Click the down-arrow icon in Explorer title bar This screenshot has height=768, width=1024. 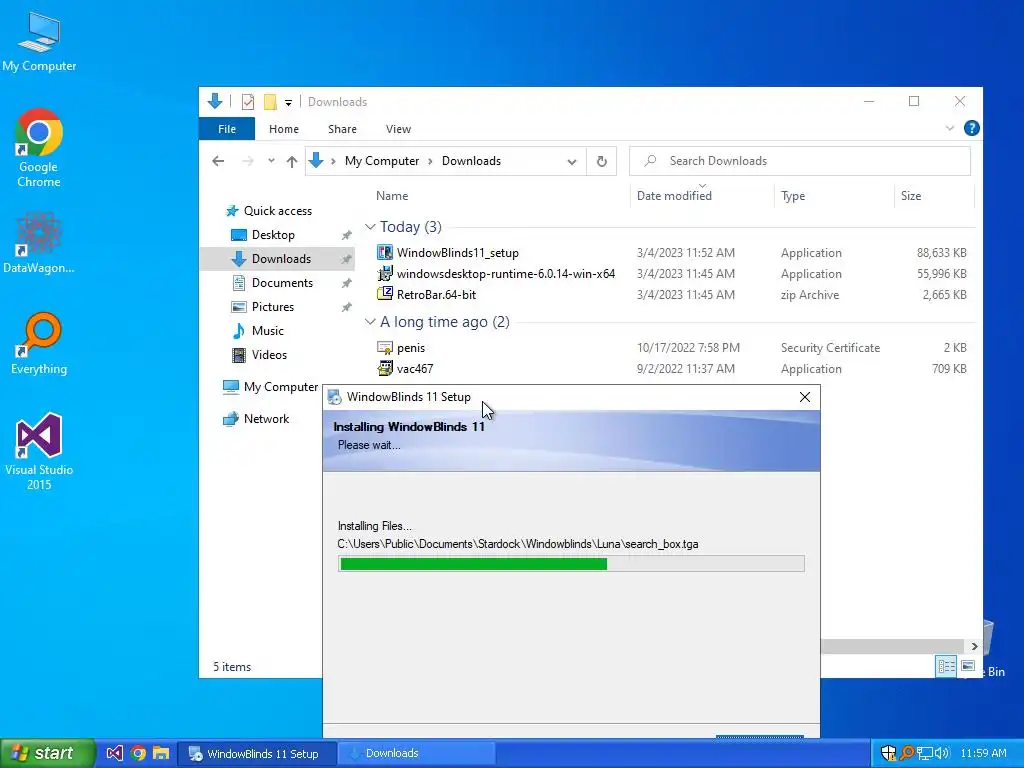pyautogui.click(x=215, y=101)
